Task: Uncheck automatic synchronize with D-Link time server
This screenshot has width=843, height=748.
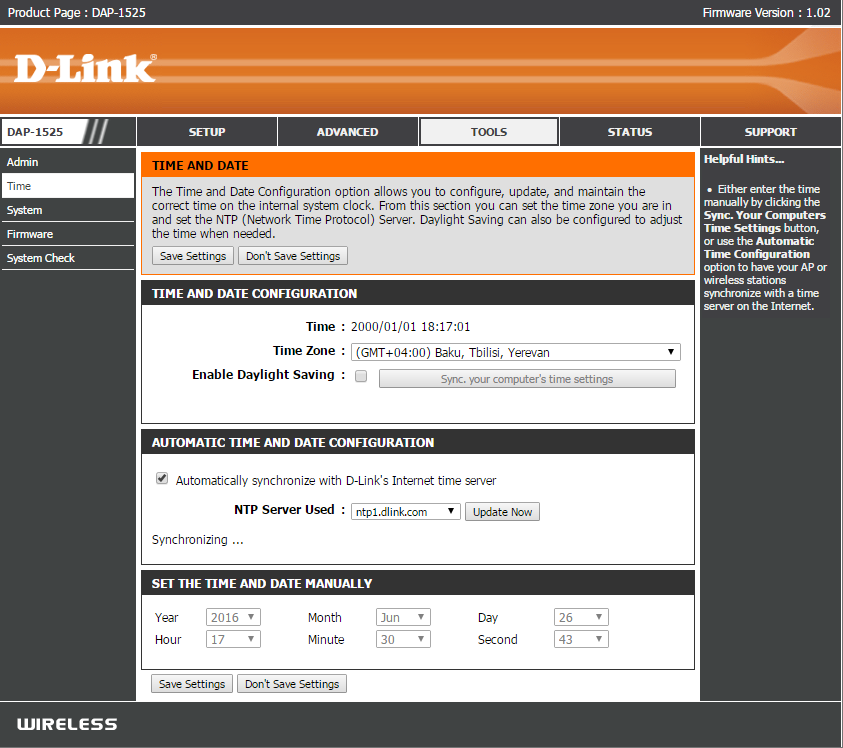Action: click(162, 478)
